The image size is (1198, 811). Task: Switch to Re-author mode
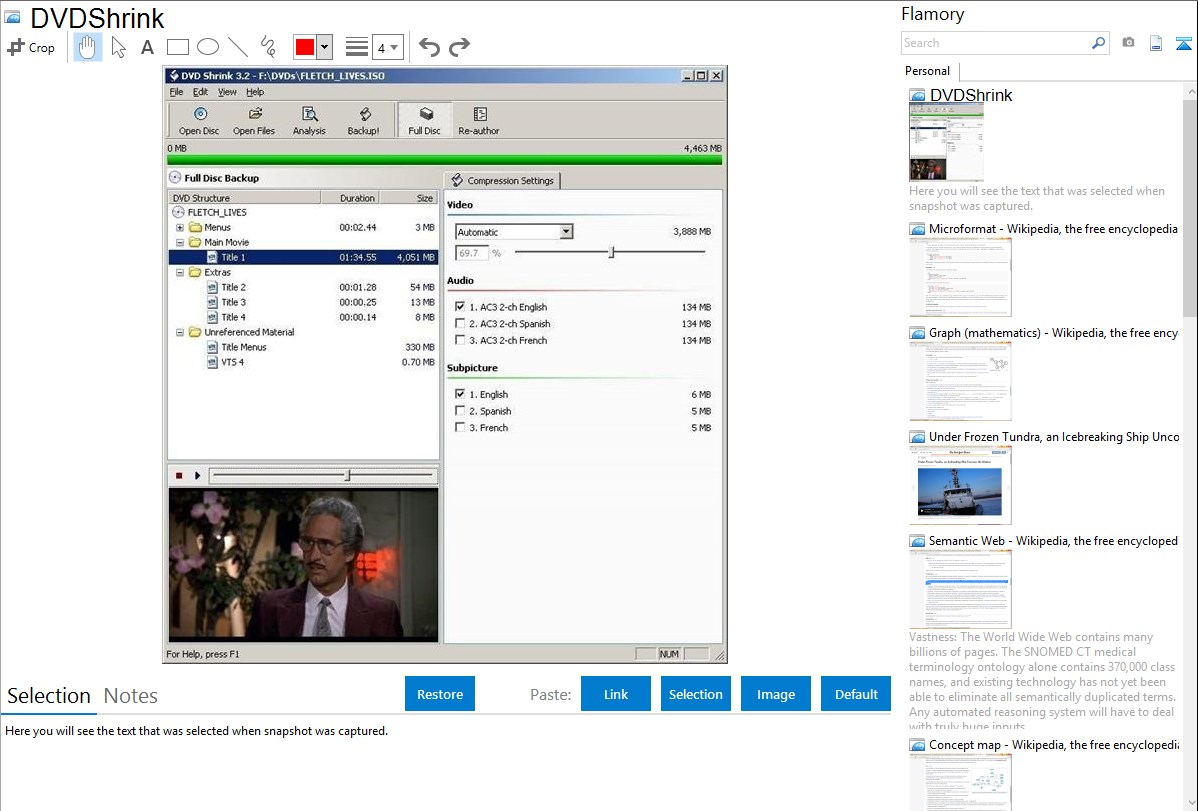pyautogui.click(x=478, y=121)
